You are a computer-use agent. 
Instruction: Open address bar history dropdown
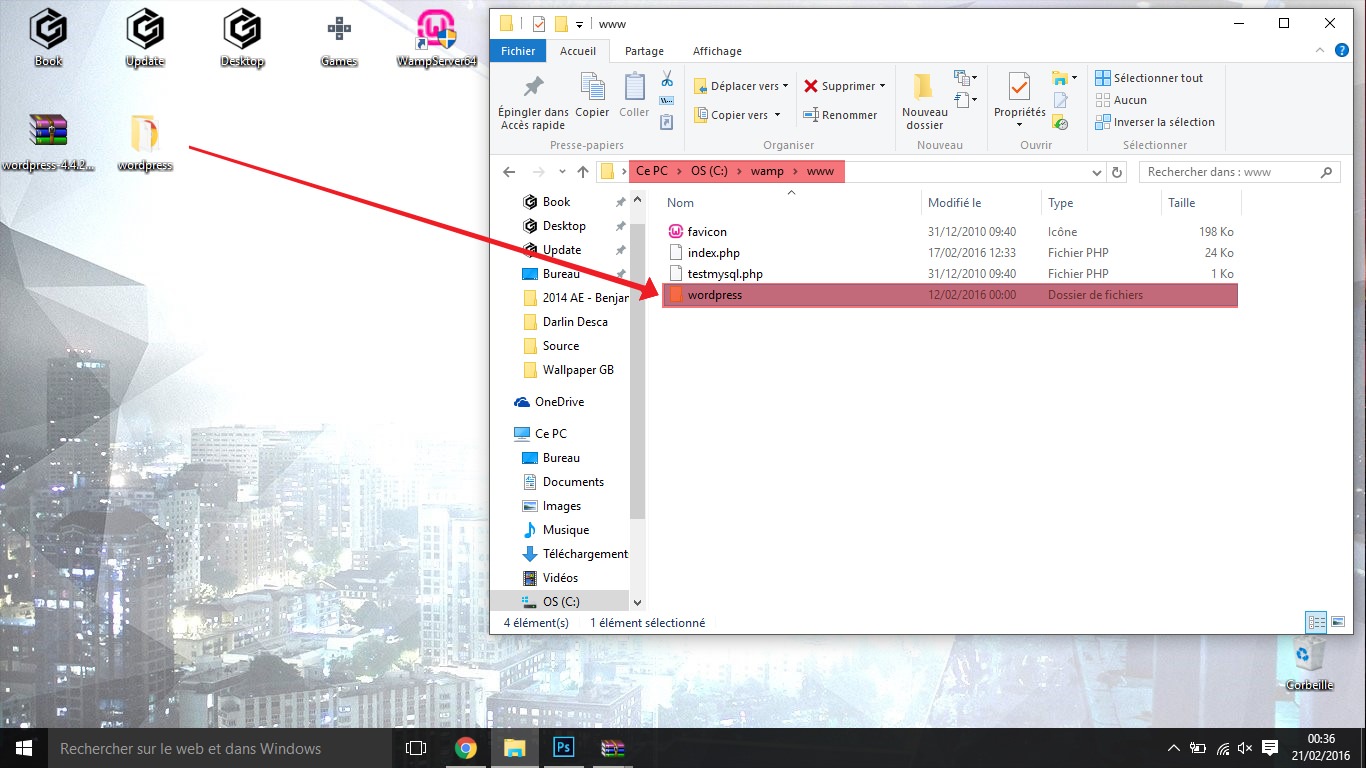(1097, 172)
